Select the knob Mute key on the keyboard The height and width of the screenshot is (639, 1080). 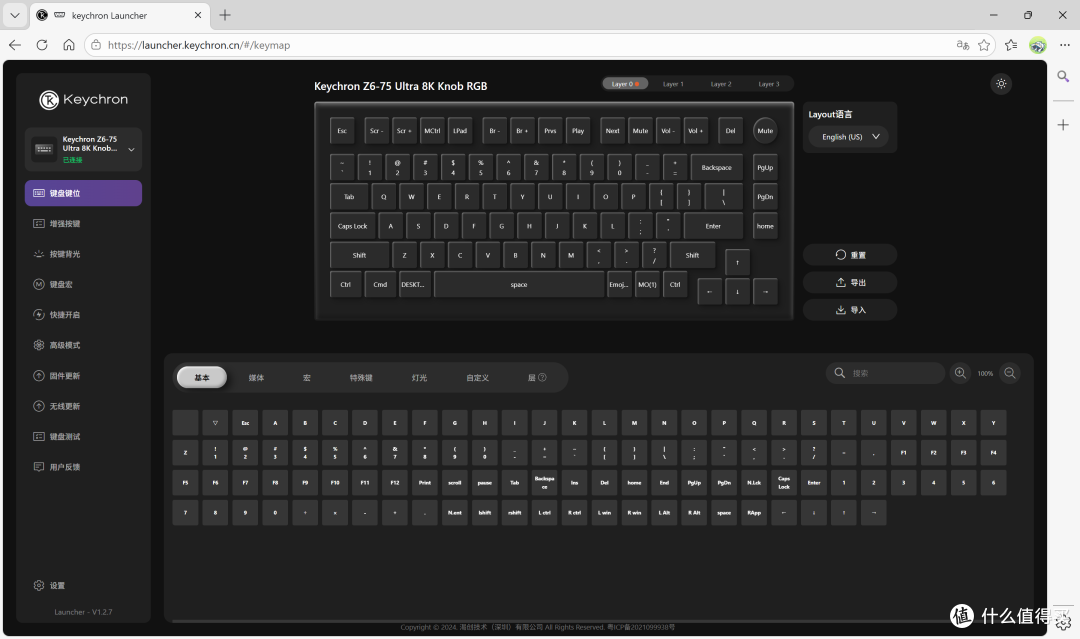(x=765, y=131)
